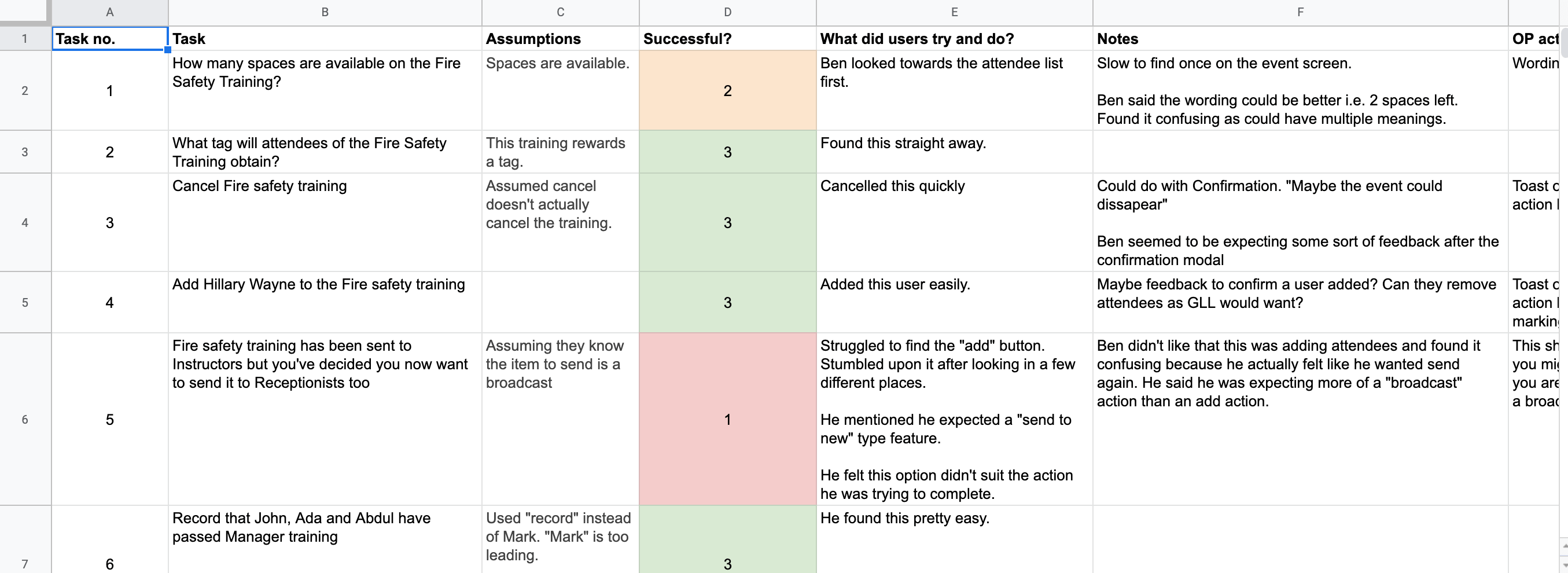Click the red-highlighted cell scoring 1
Viewport: 1568px width, 573px height.
727,420
